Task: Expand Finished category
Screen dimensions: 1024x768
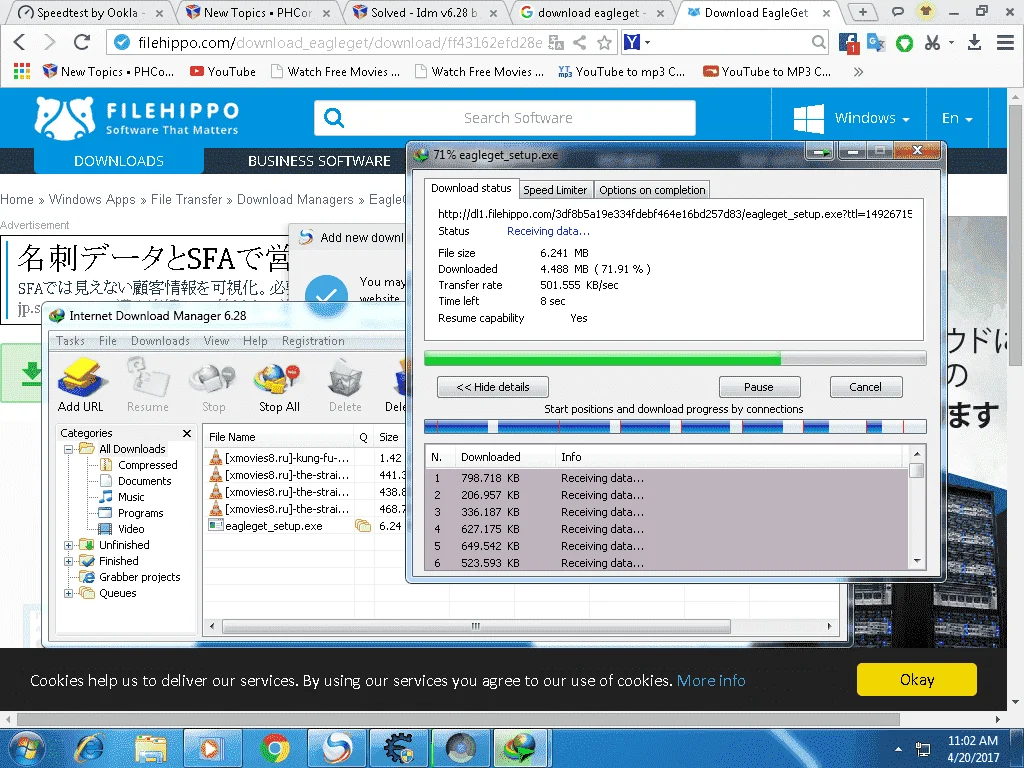Action: click(68, 561)
